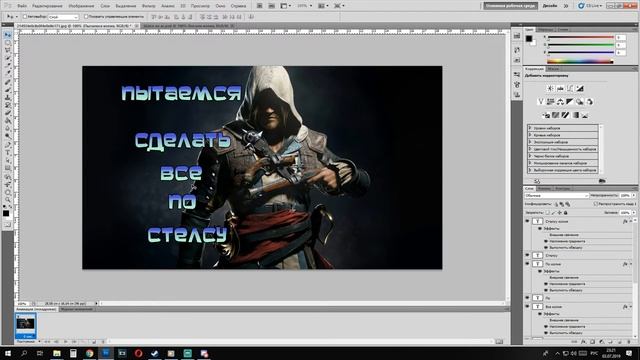Collapse effects of 'По копия' layer

[631, 264]
